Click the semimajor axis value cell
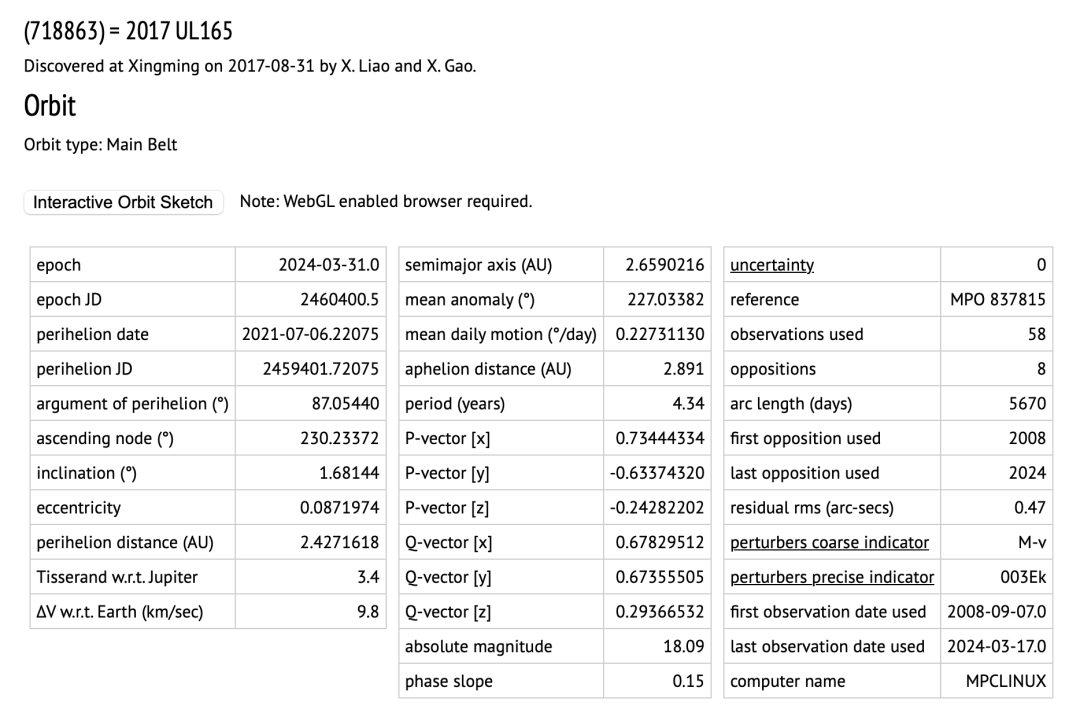The image size is (1080, 717). [x=665, y=265]
